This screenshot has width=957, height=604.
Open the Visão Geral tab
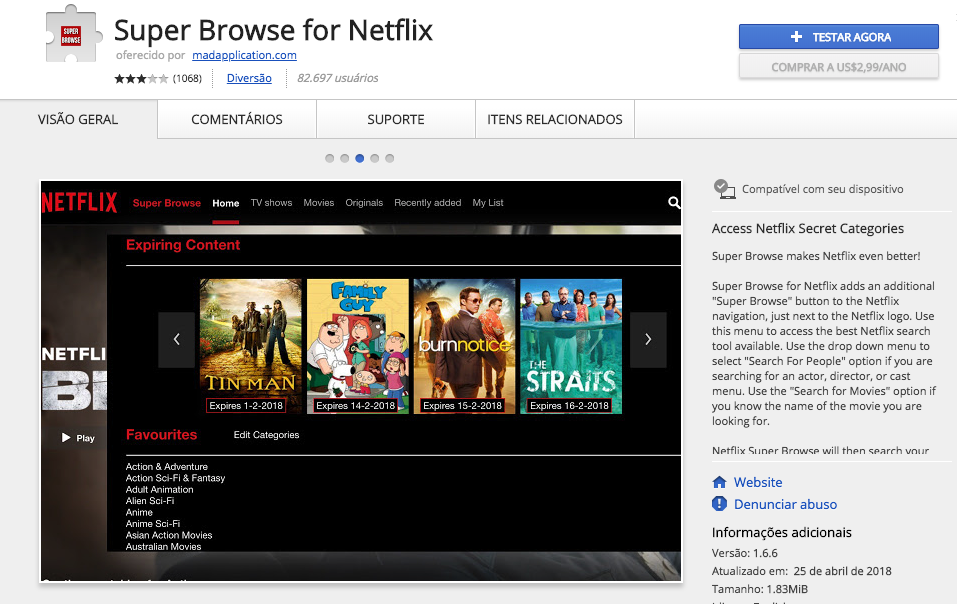point(78,120)
